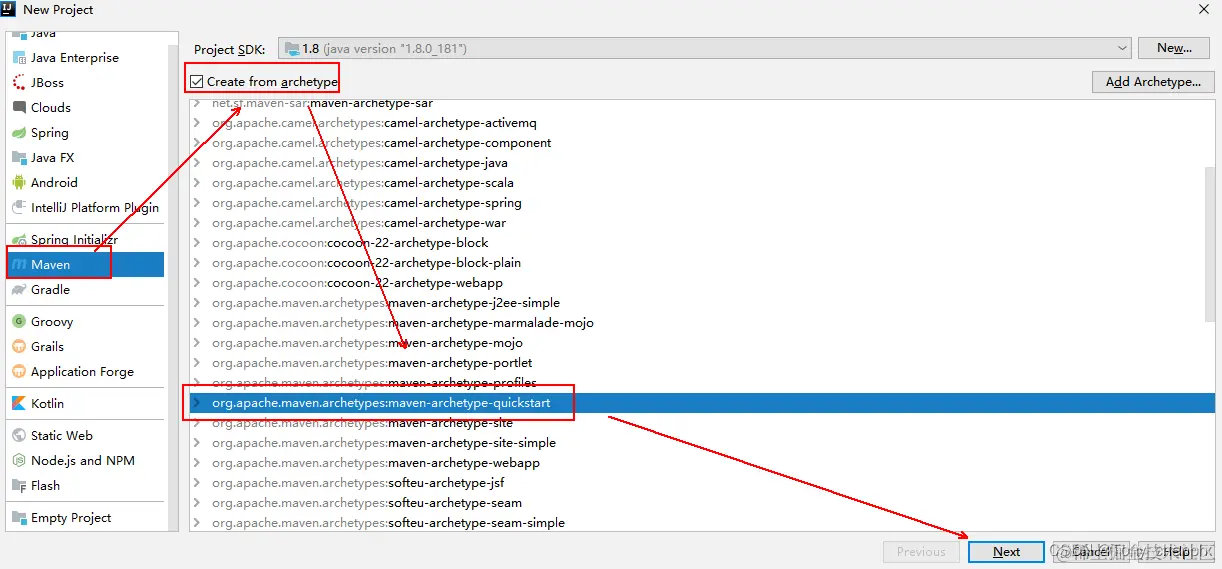Click the JBoss project type icon
The width and height of the screenshot is (1222, 569).
click(x=20, y=83)
